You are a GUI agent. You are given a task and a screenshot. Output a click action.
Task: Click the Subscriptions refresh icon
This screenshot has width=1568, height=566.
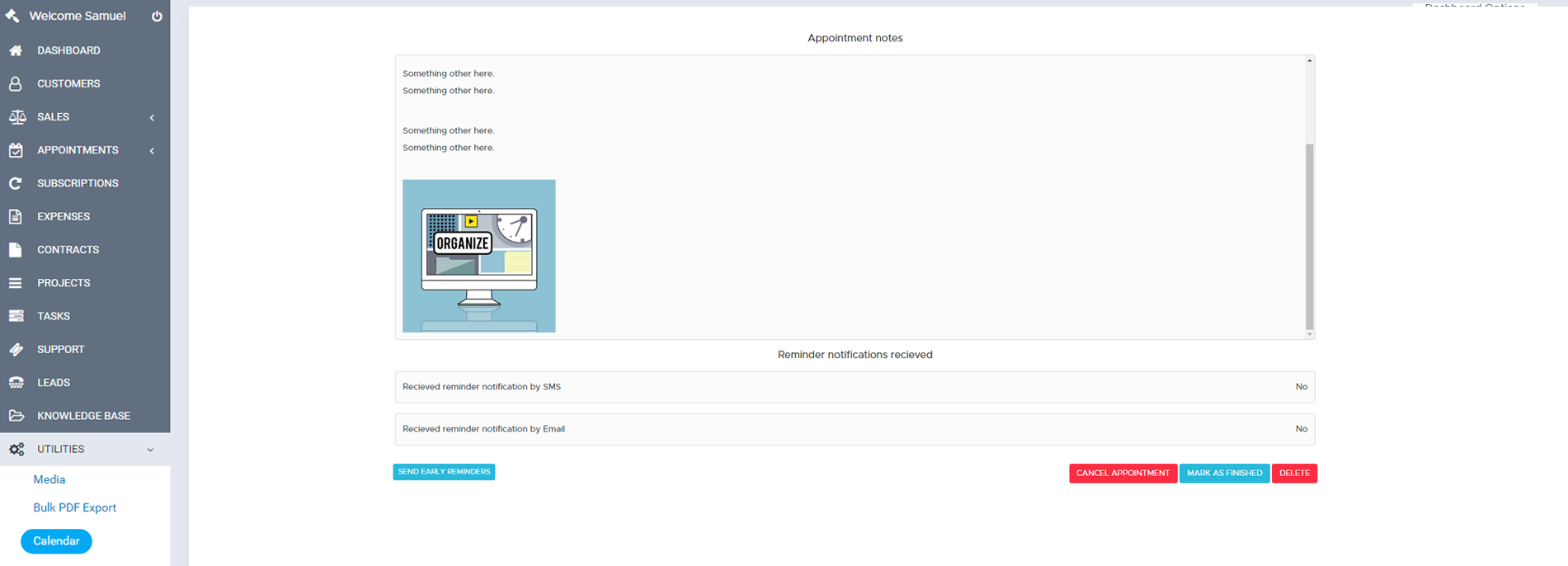coord(16,183)
